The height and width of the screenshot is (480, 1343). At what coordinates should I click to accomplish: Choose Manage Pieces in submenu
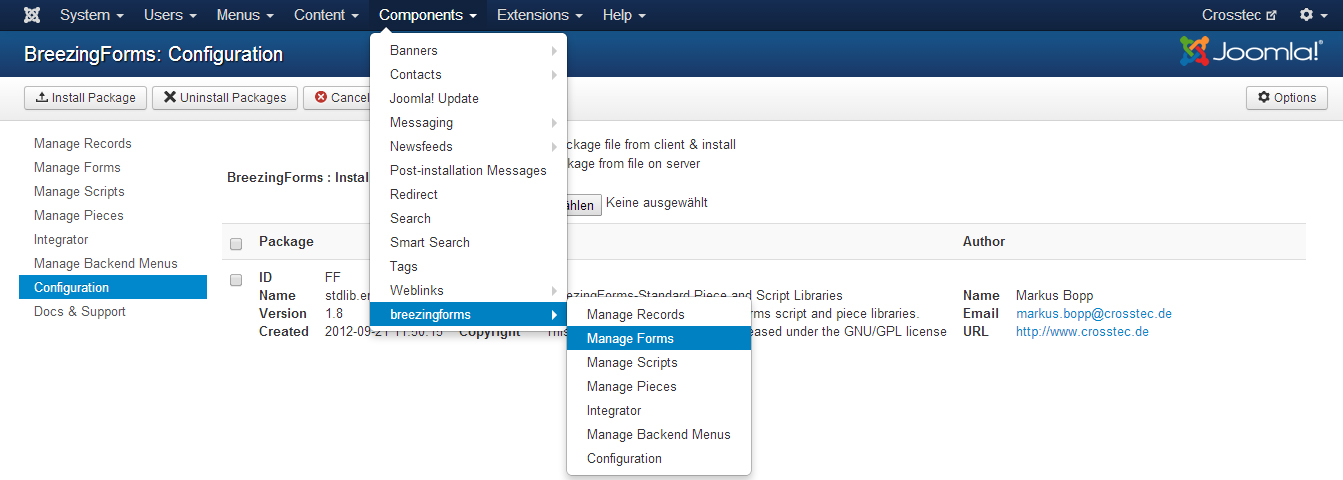coord(659,387)
